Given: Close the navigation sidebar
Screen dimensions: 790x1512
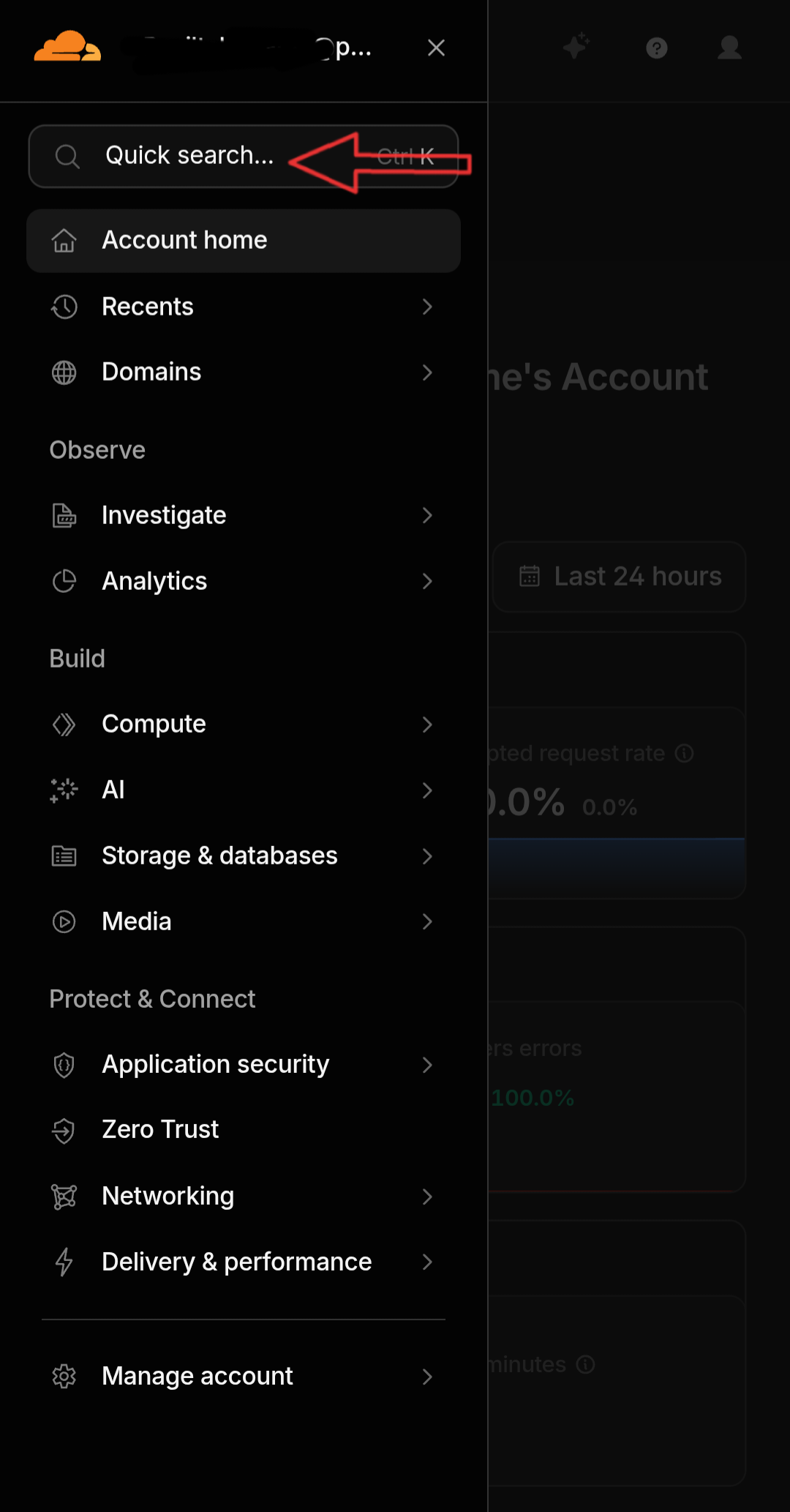Looking at the screenshot, I should pyautogui.click(x=436, y=48).
